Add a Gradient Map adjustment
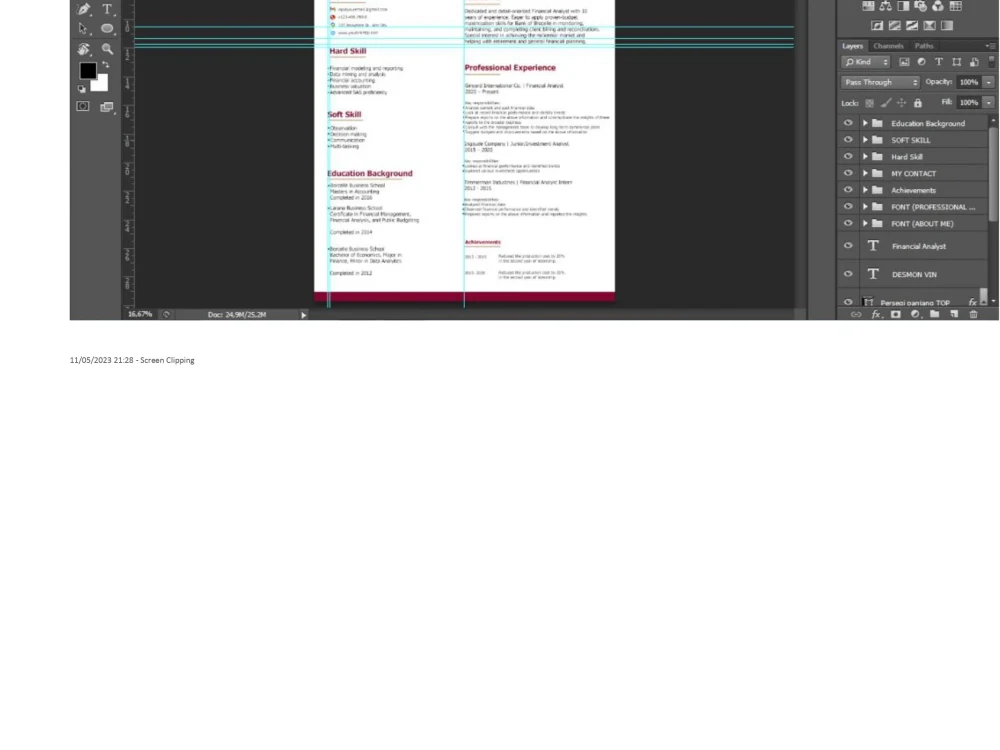Screen dimensions: 1000x750 (947, 26)
